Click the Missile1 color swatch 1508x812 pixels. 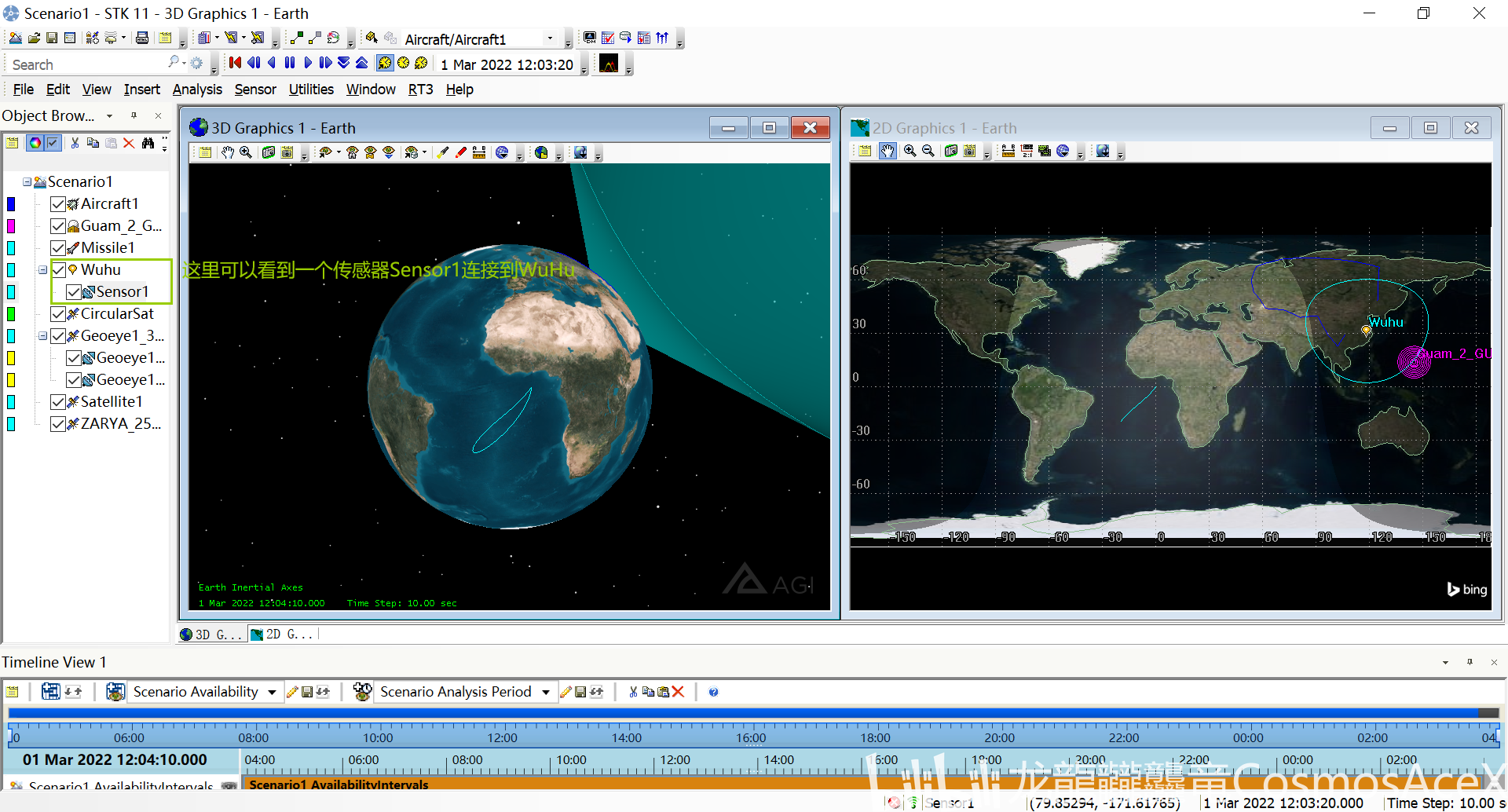click(x=11, y=248)
